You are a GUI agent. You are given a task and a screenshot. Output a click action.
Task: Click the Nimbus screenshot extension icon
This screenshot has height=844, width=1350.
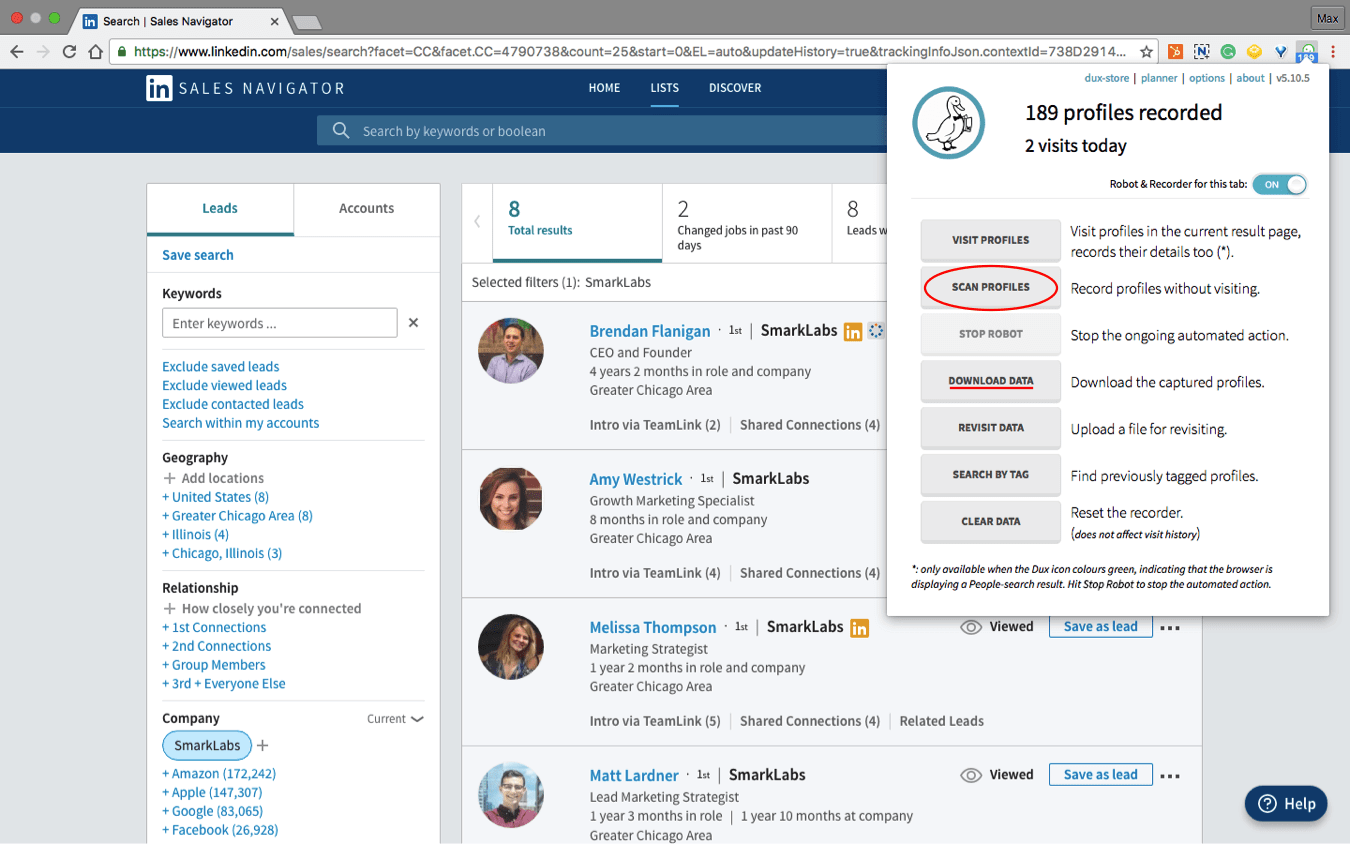(1202, 51)
